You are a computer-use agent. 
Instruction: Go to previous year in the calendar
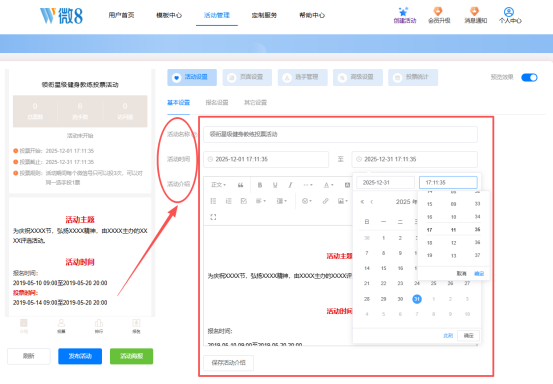click(x=362, y=202)
